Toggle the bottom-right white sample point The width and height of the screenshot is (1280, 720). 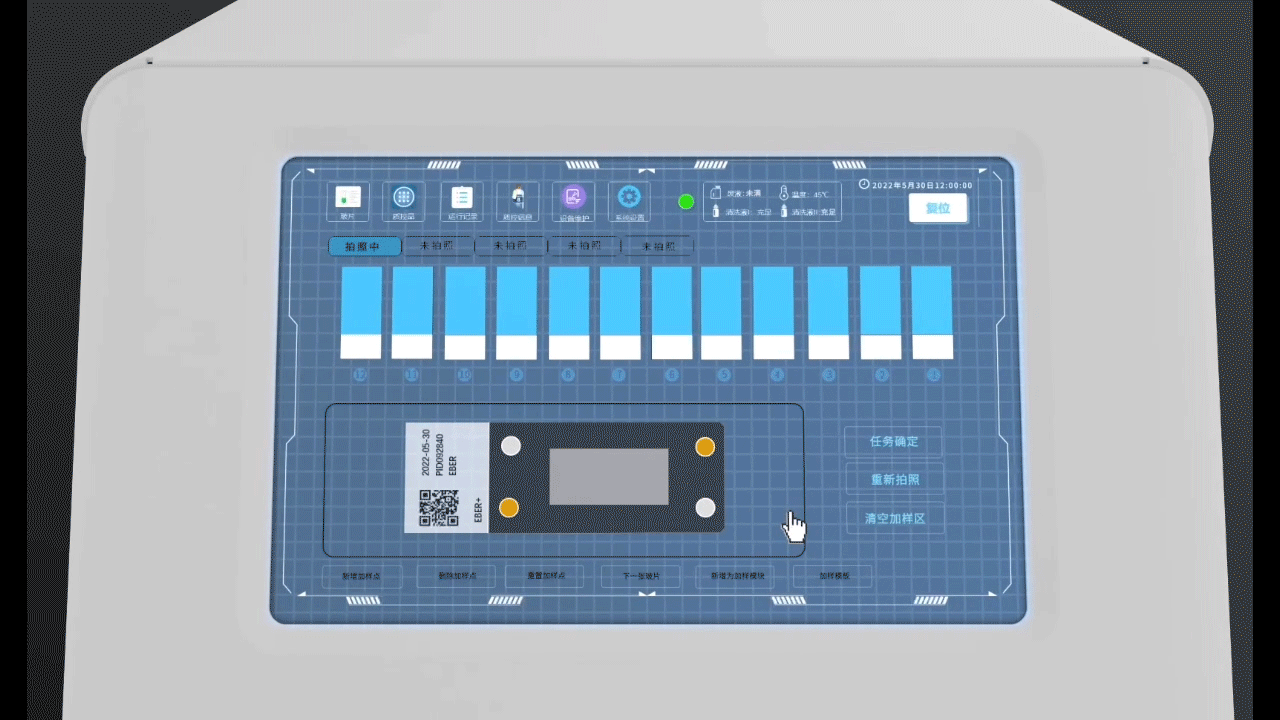coord(705,508)
